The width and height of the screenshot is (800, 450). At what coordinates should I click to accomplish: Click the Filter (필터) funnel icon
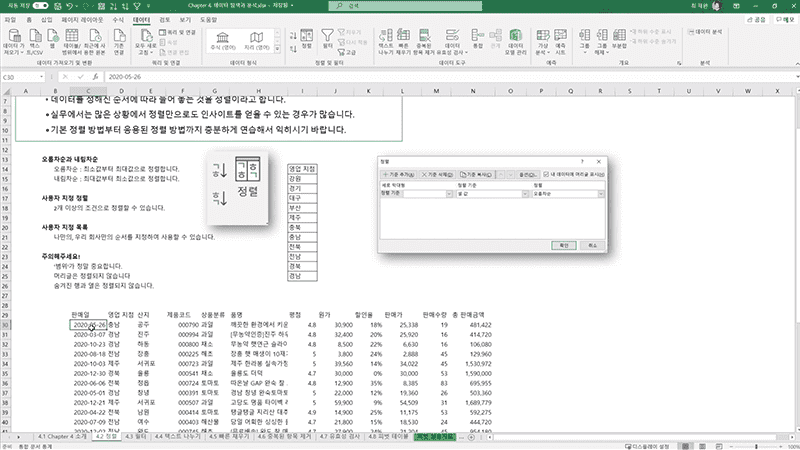pos(328,38)
